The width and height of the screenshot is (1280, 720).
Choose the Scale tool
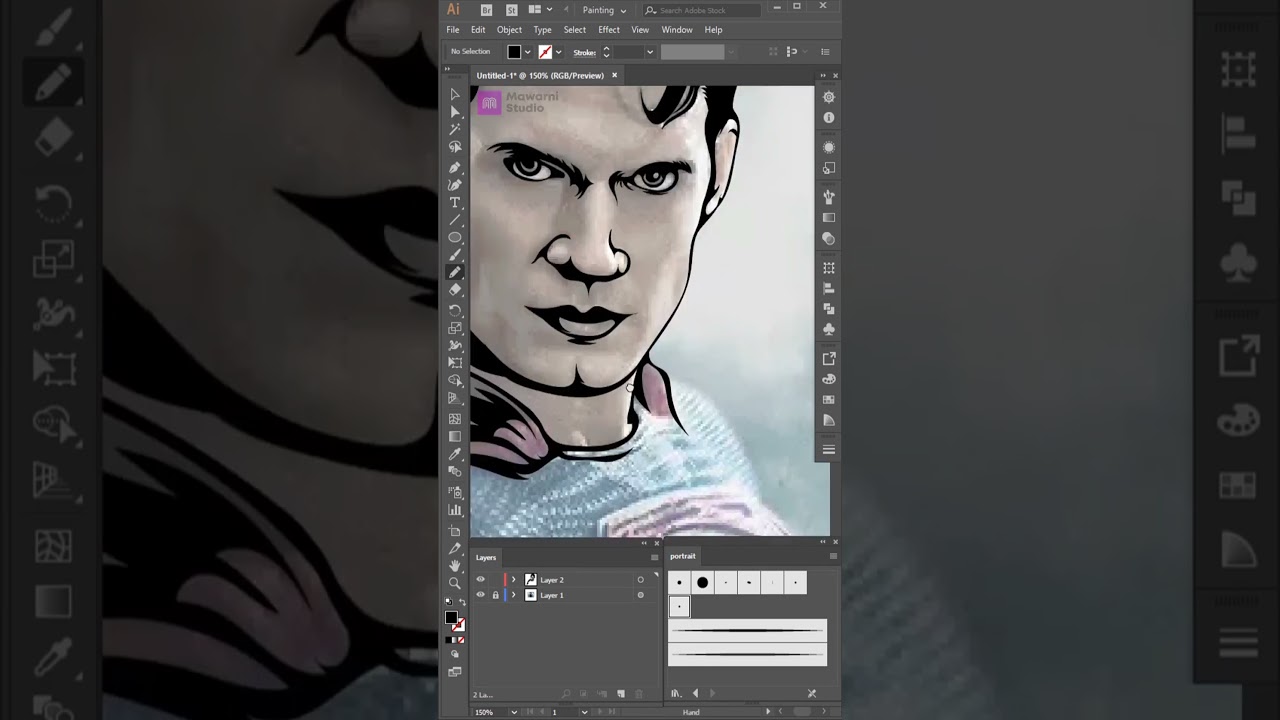pos(455,328)
